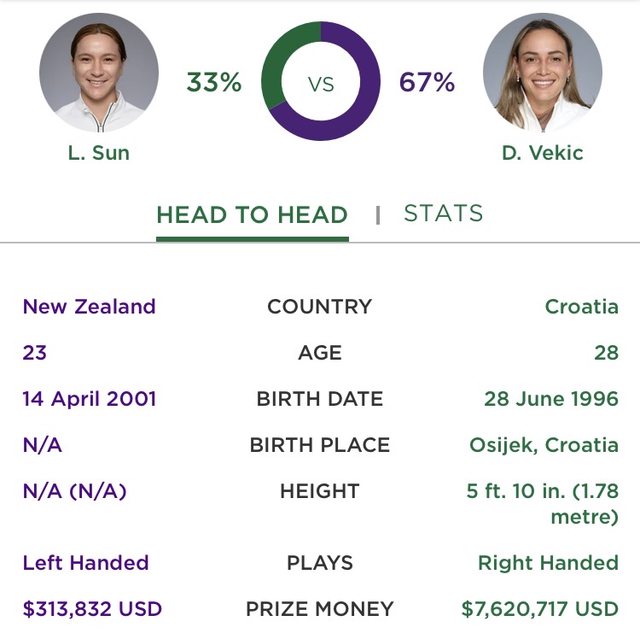The height and width of the screenshot is (639, 640).
Task: Select the New Zealand country value
Action: point(89,306)
